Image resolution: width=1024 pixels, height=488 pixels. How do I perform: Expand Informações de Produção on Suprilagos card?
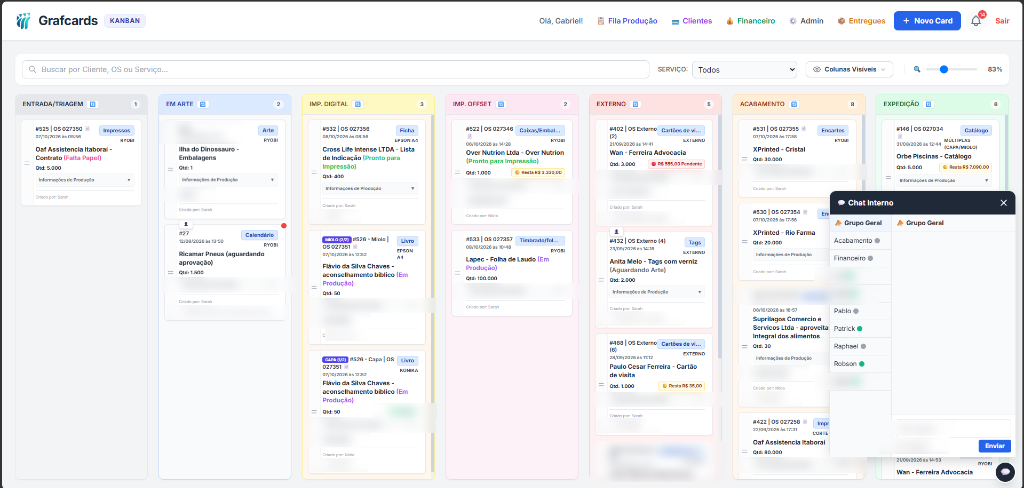790,358
